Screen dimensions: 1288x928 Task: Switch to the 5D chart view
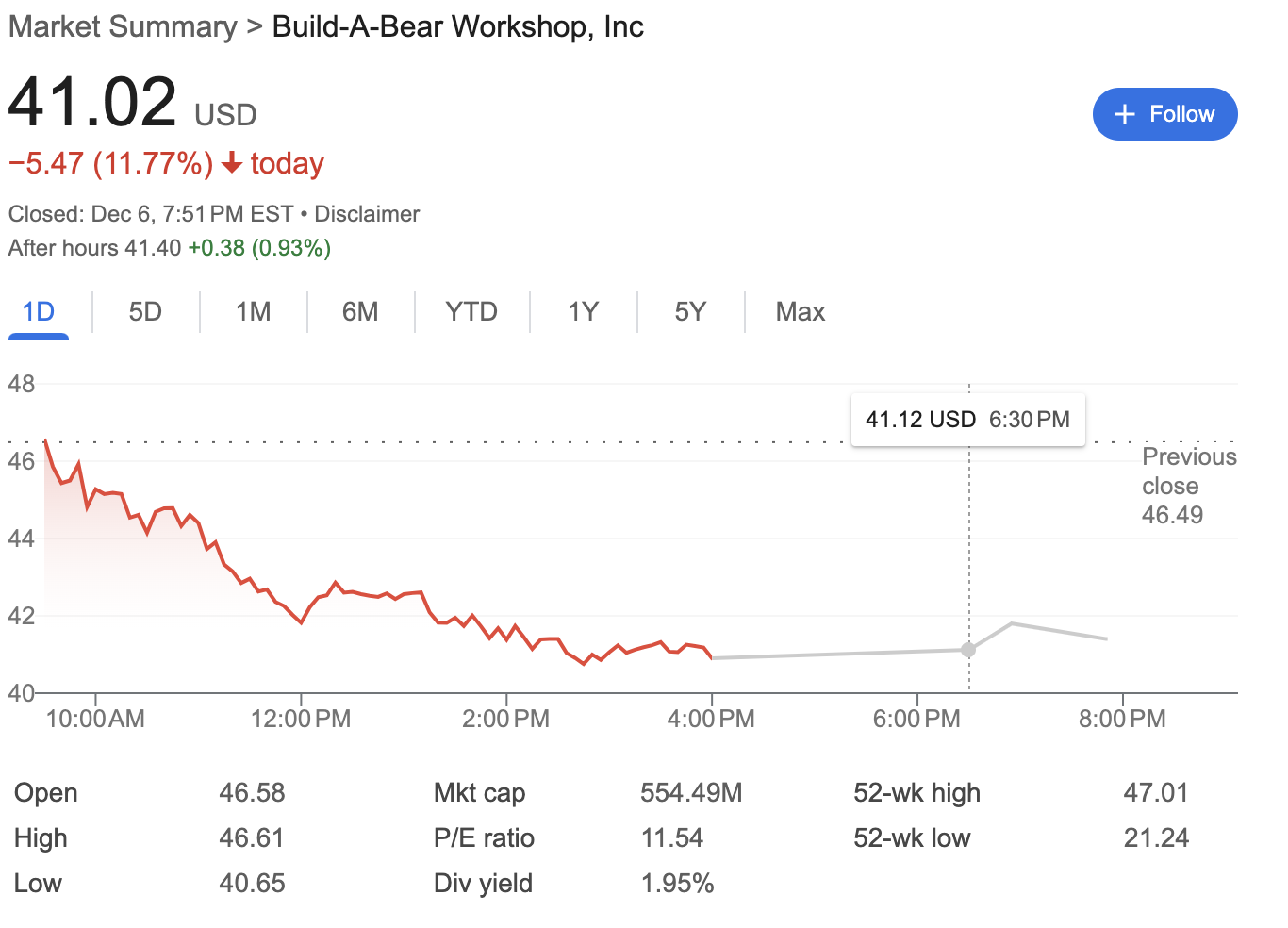(145, 311)
